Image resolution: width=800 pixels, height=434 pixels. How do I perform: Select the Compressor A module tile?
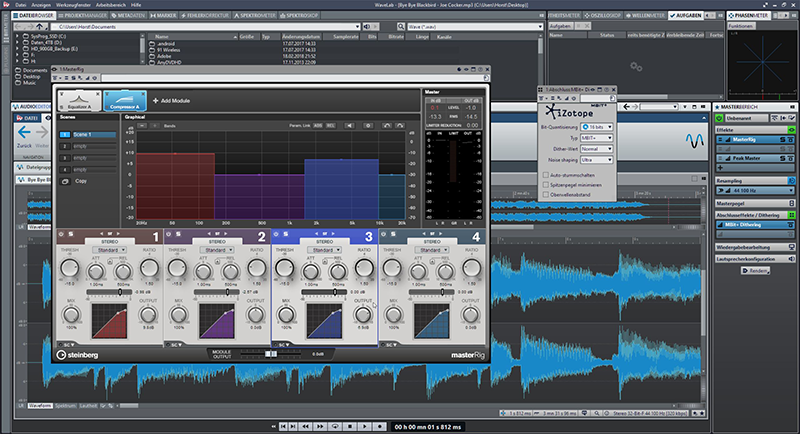pyautogui.click(x=125, y=100)
